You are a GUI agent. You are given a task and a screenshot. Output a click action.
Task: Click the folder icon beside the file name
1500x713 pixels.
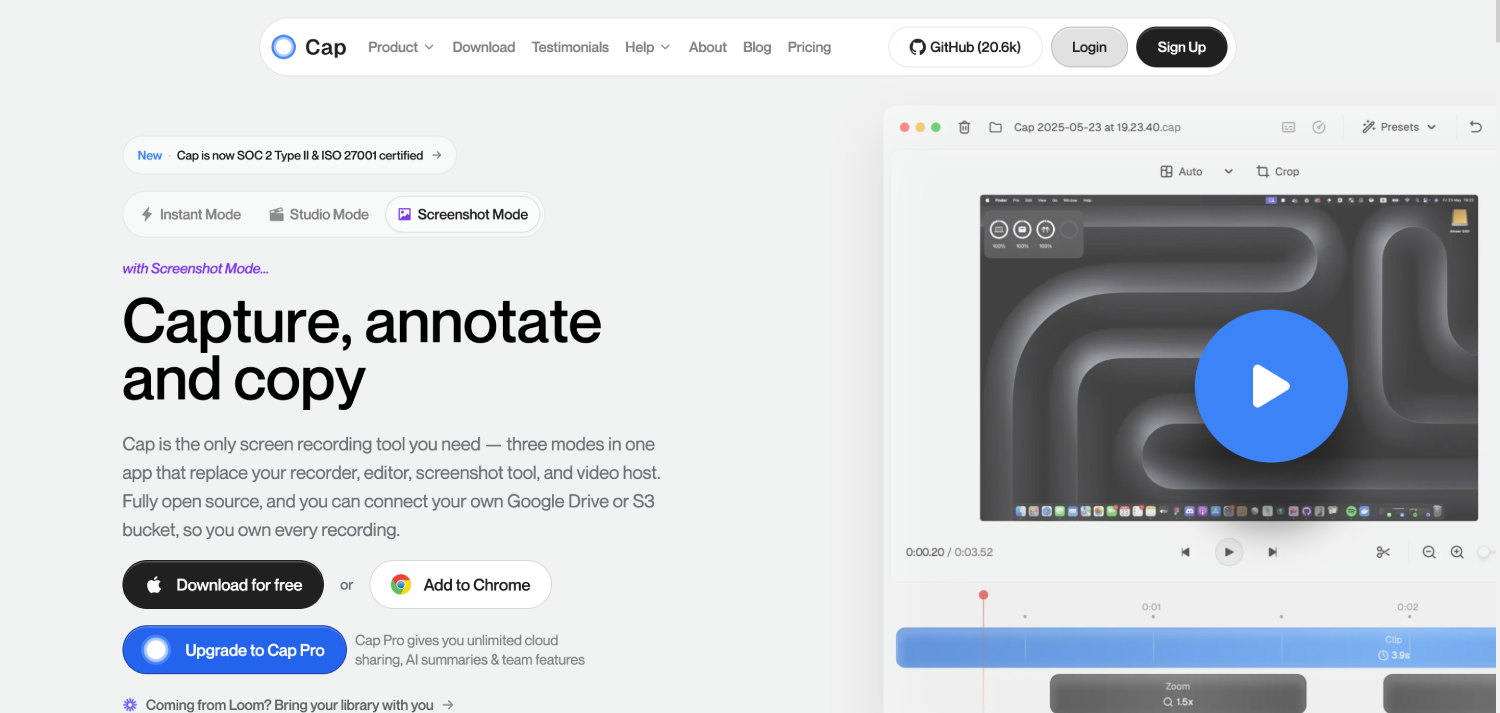995,127
